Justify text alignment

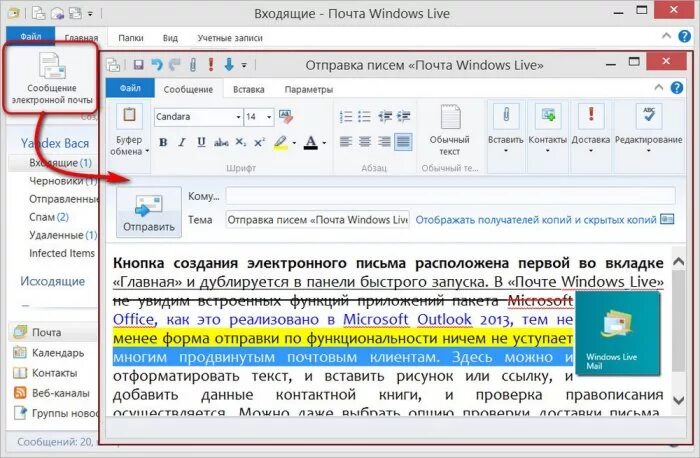(403, 142)
